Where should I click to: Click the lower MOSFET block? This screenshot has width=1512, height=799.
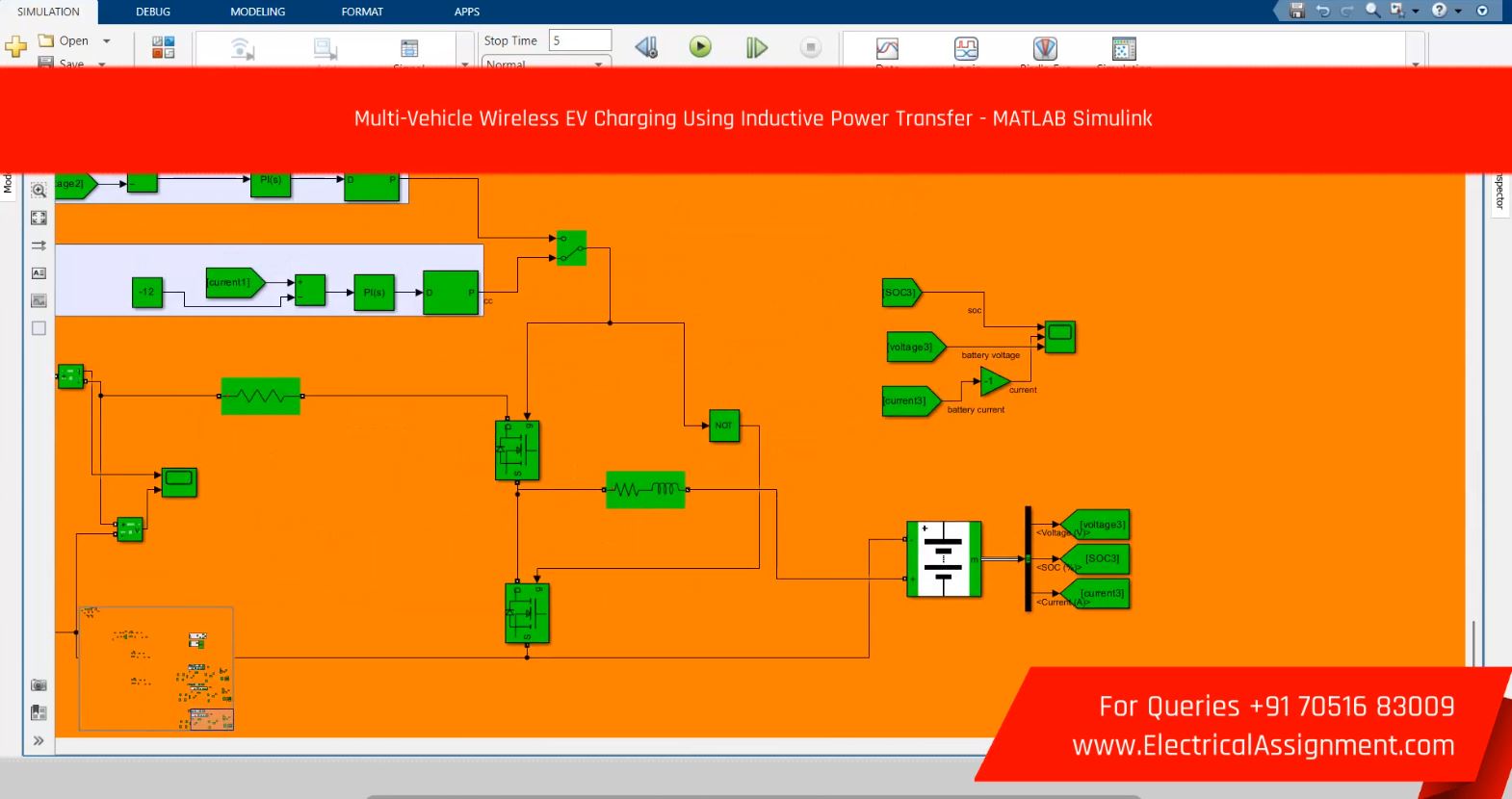coord(528,613)
